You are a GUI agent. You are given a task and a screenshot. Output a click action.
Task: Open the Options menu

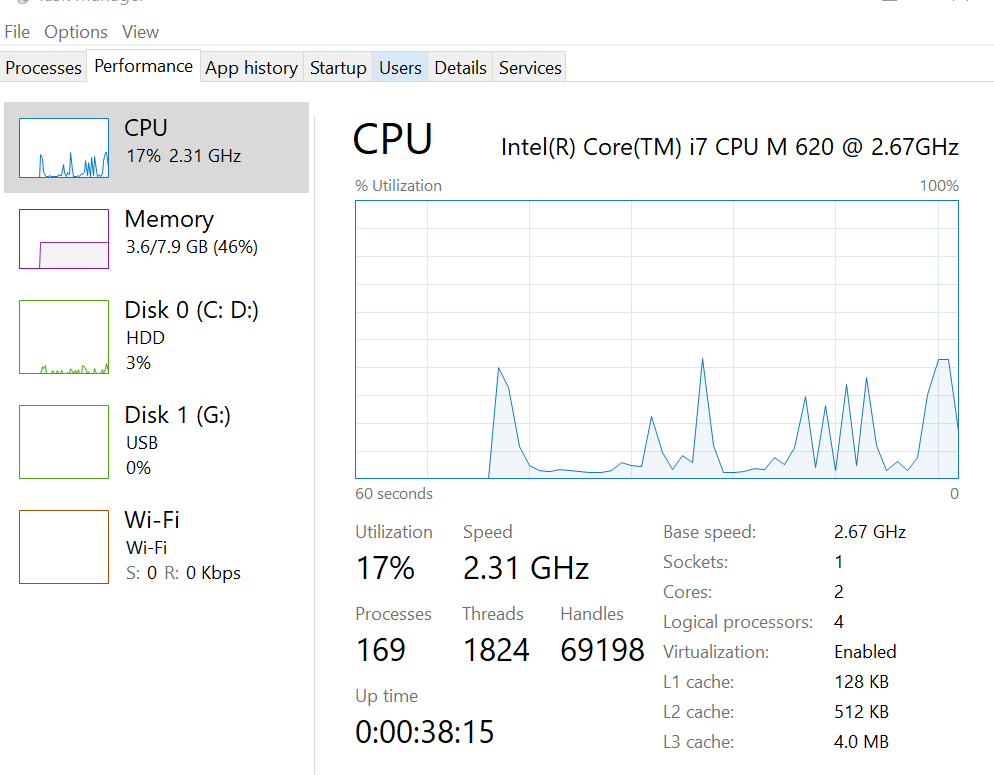pyautogui.click(x=76, y=32)
